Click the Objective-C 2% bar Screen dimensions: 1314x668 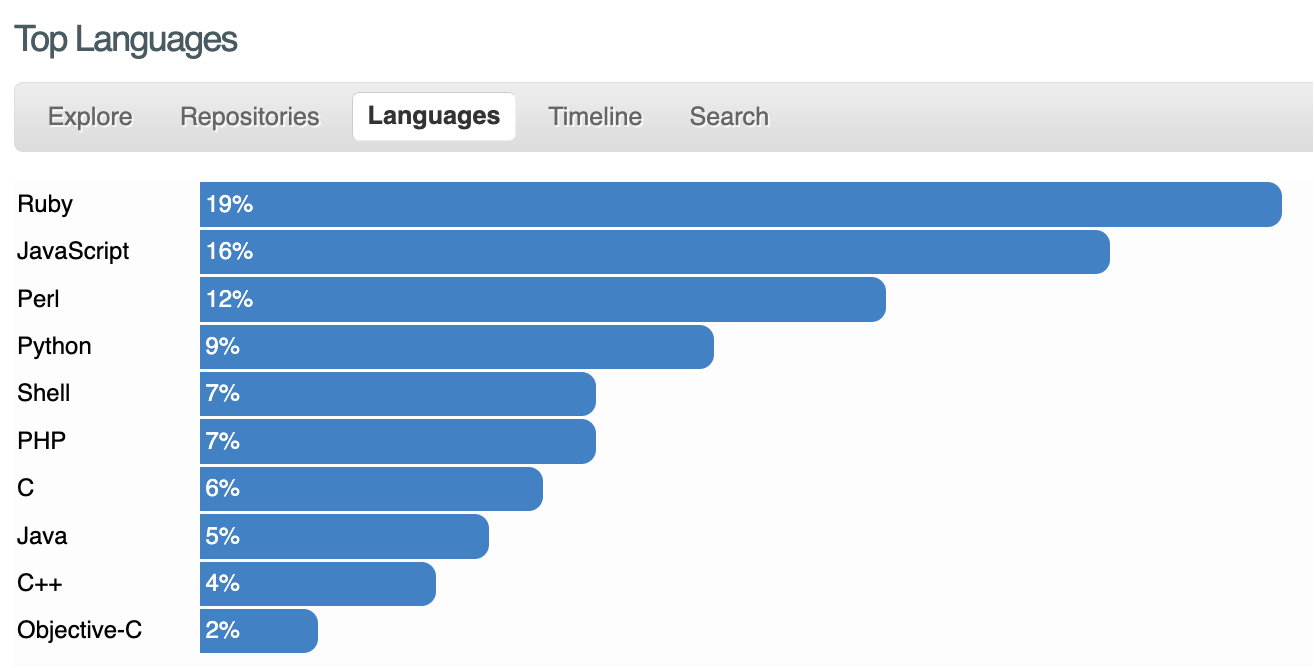click(x=258, y=631)
